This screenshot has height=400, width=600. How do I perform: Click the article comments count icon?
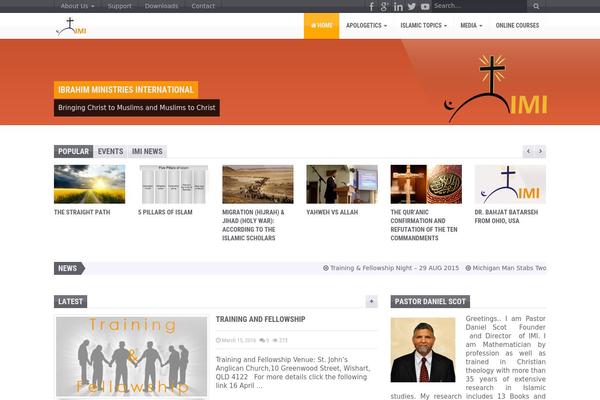[264, 340]
